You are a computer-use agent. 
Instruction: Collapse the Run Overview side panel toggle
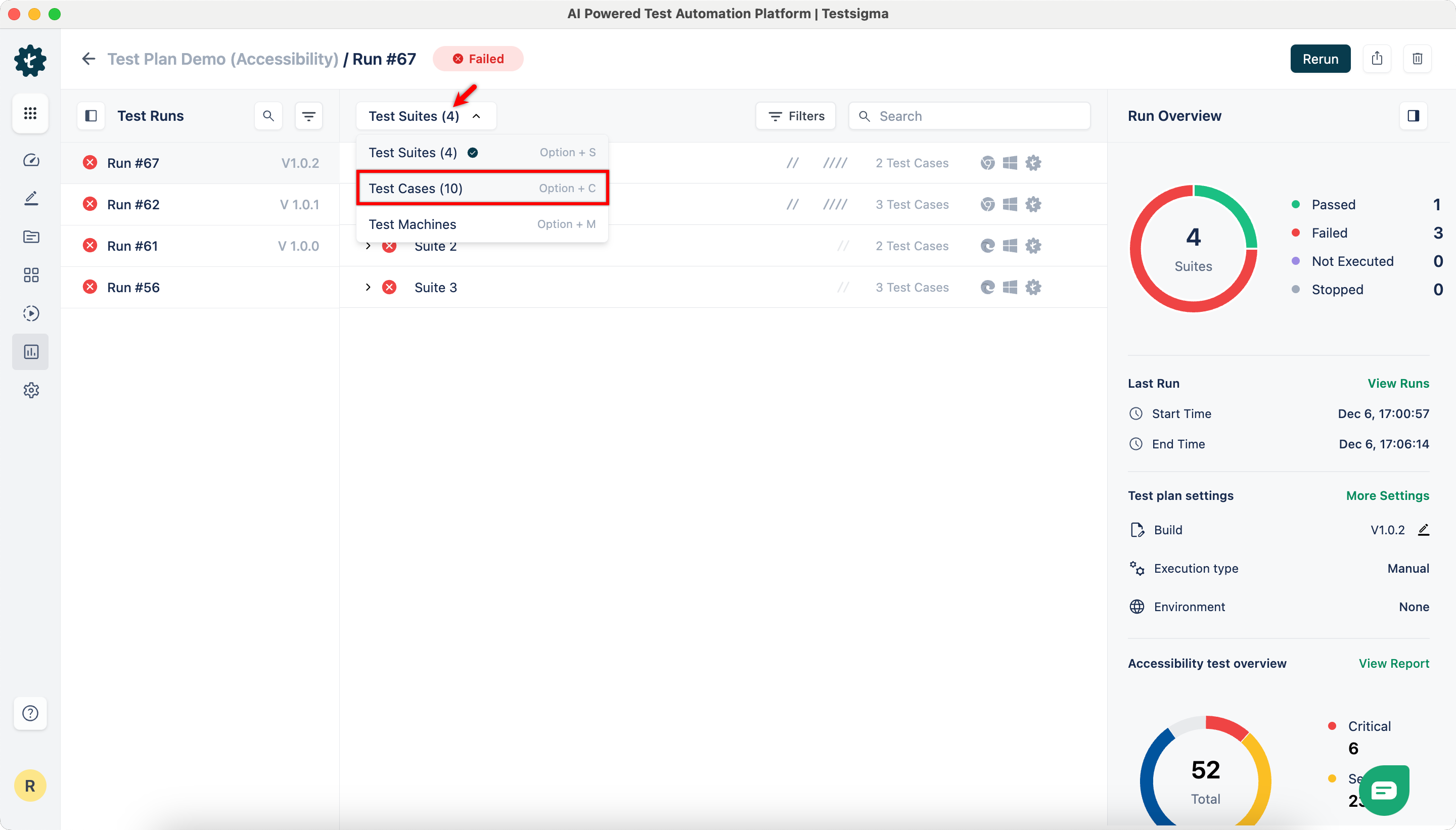[1413, 116]
